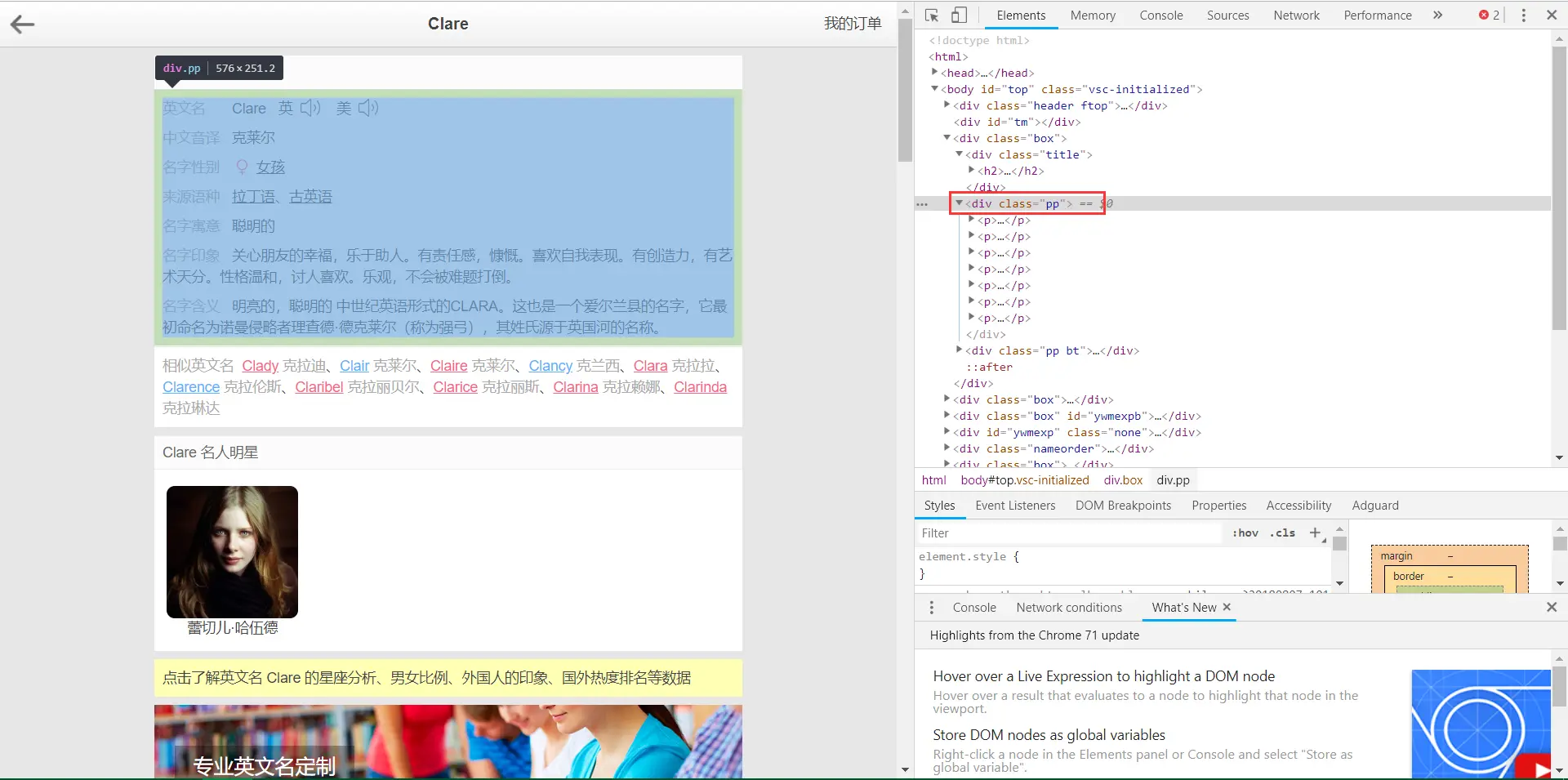Viewport: 1568px width, 780px height.
Task: Toggle the device toolbar icon
Action: (x=960, y=15)
